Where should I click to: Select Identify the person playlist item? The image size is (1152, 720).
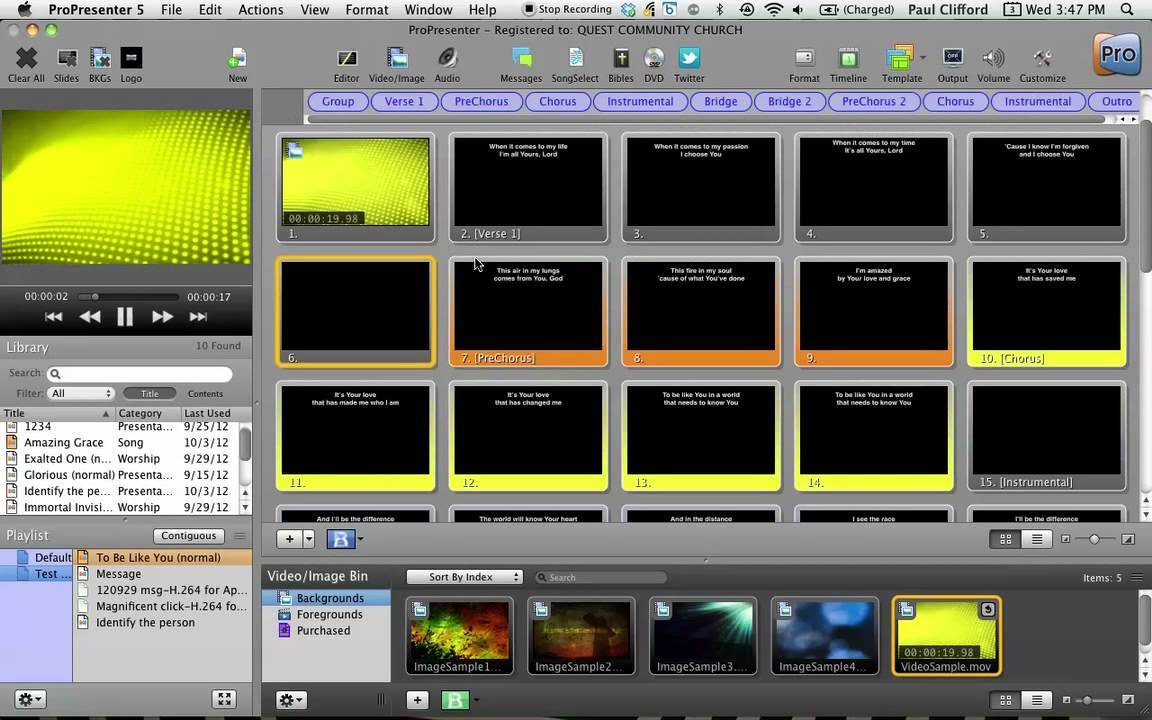[162, 622]
